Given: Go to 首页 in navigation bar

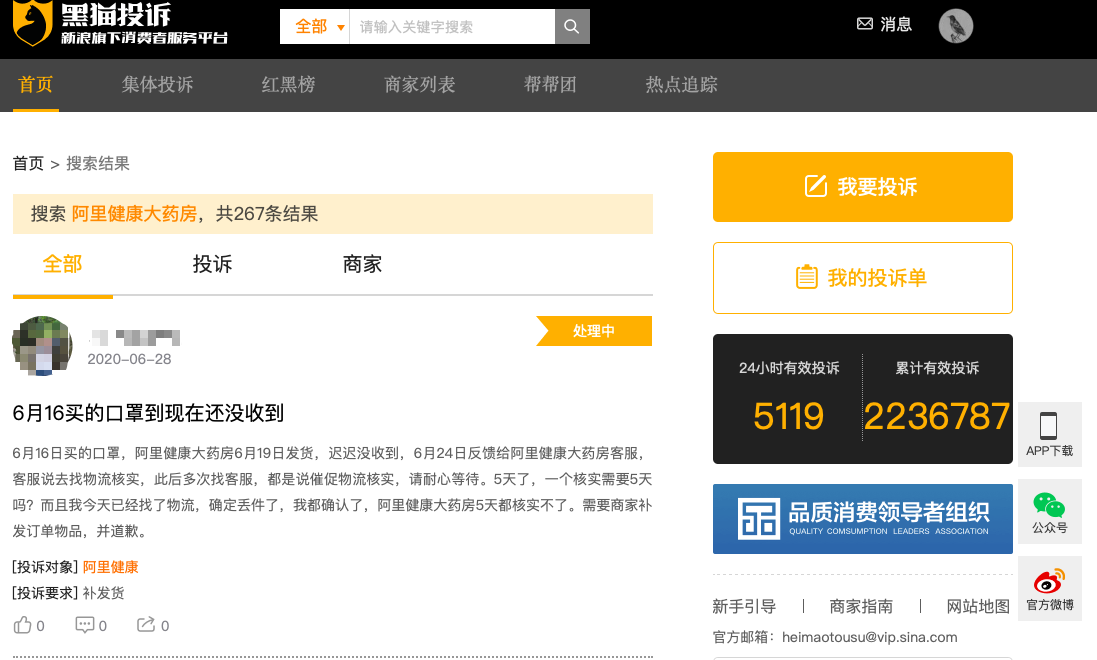Looking at the screenshot, I should click(36, 85).
